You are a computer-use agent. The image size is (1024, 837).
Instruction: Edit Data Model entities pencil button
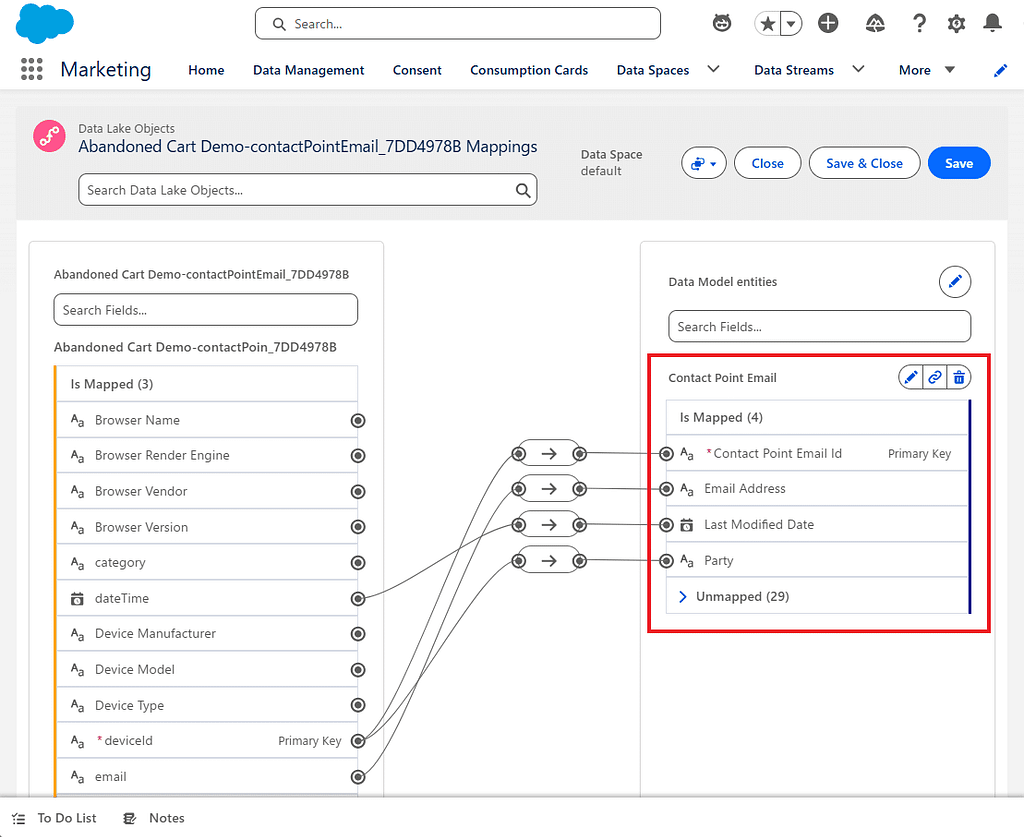pos(955,281)
